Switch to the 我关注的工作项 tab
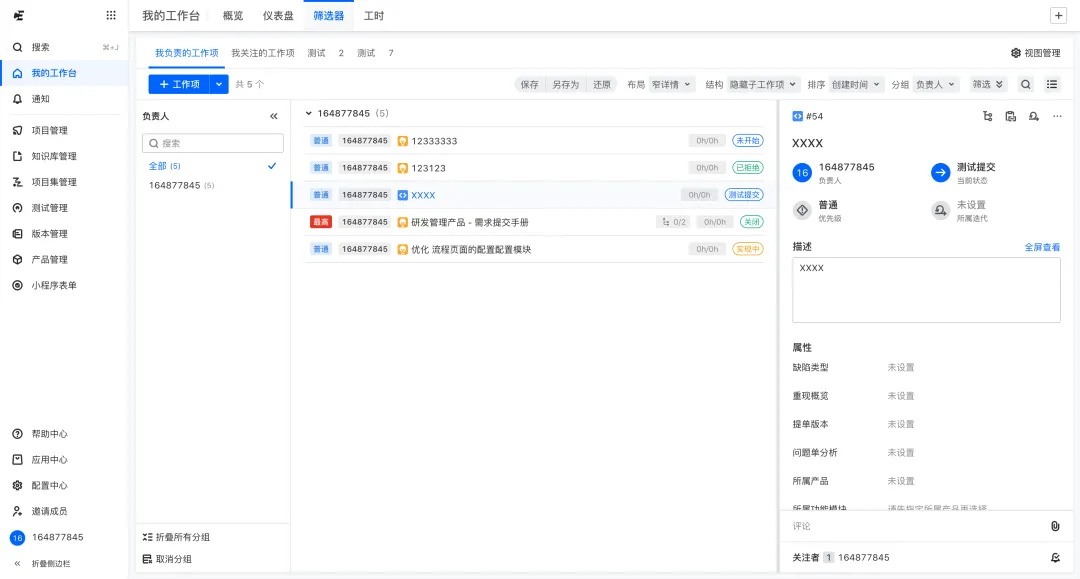The image size is (1080, 579). pos(265,52)
